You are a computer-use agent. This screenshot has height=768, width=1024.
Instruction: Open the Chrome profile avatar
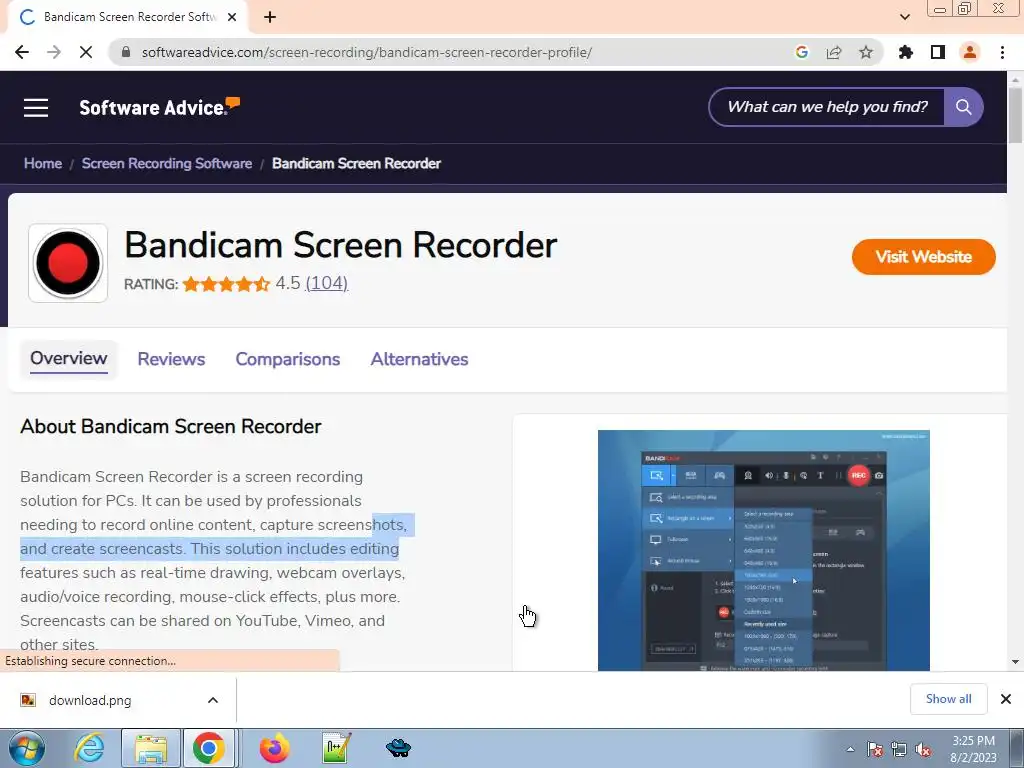970,52
